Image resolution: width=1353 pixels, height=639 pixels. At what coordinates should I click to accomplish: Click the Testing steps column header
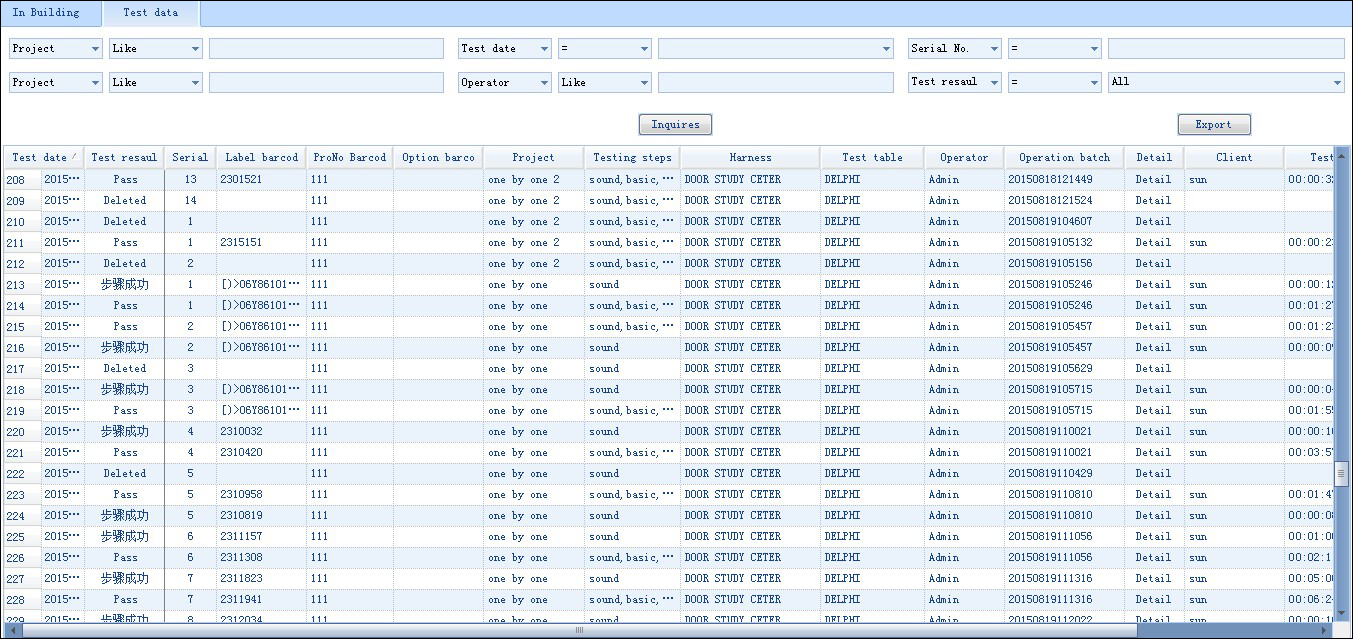click(x=632, y=157)
